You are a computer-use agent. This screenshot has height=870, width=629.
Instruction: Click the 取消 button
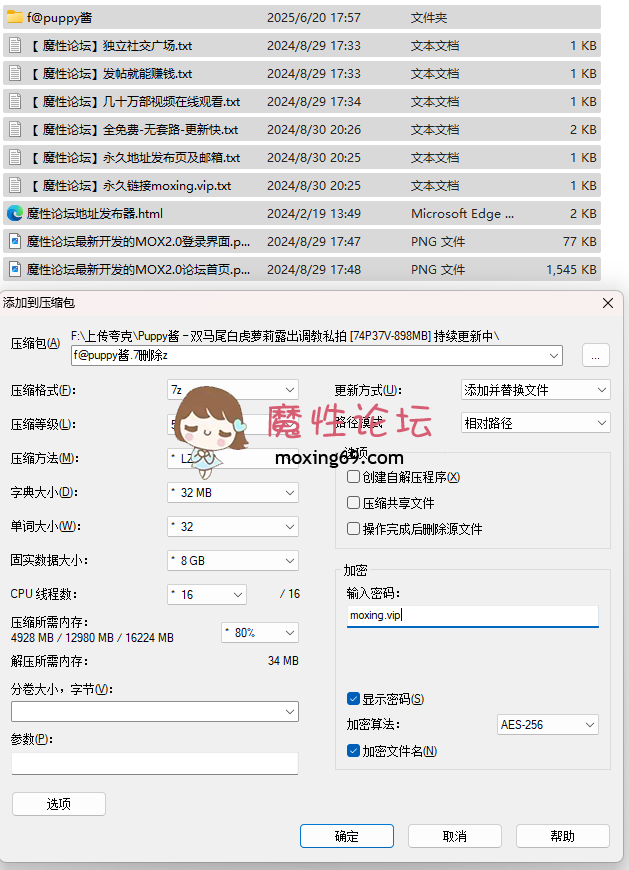(x=455, y=836)
